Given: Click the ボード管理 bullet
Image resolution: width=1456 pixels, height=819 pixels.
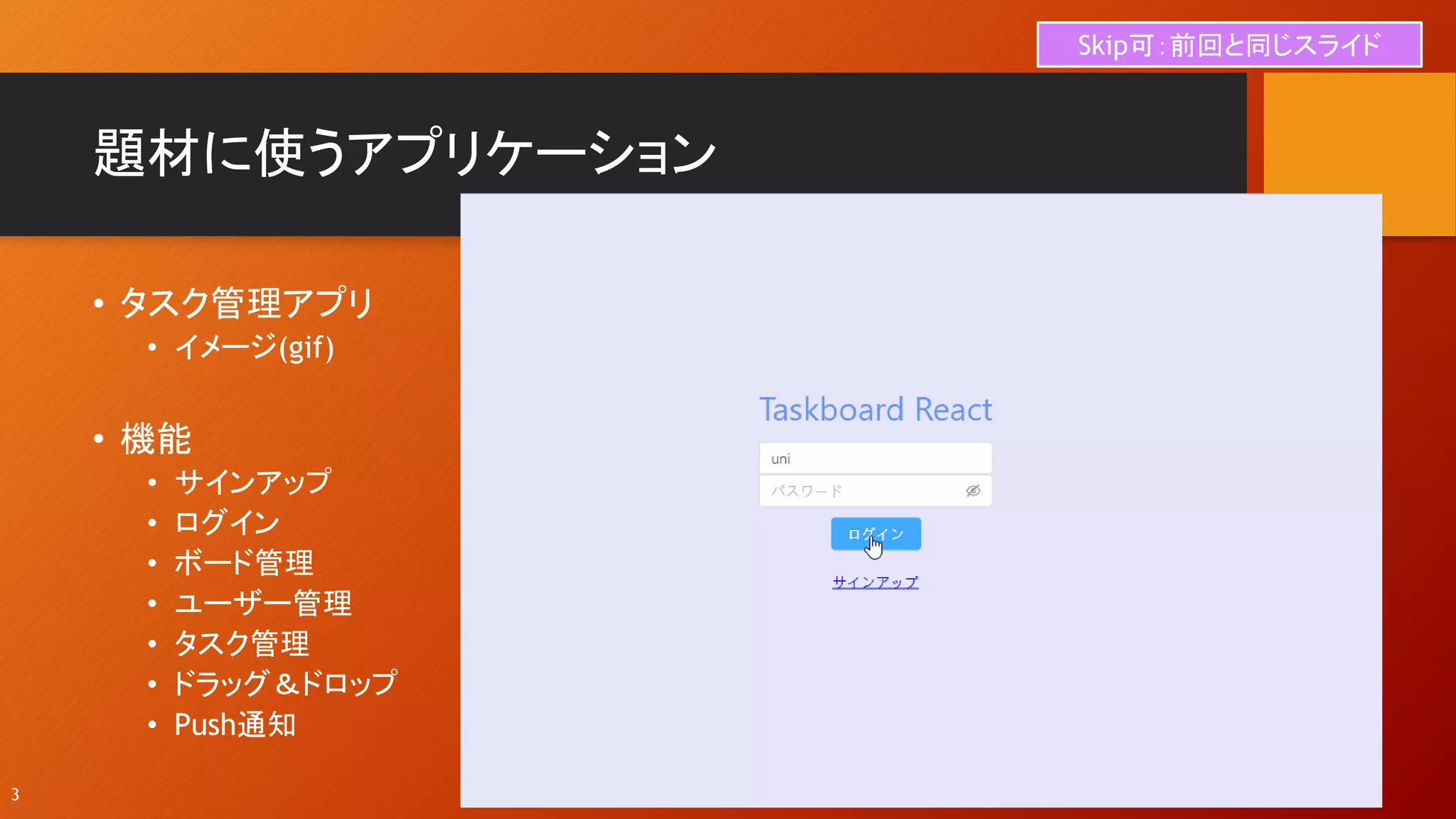Looking at the screenshot, I should click(244, 563).
